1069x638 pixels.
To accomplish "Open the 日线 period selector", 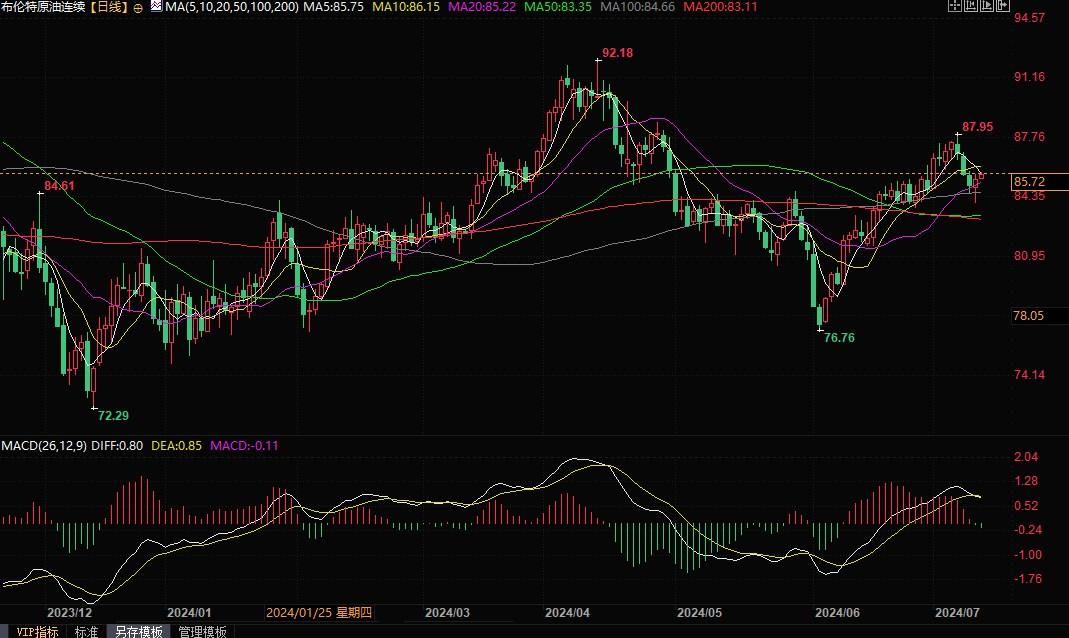I will pos(108,8).
